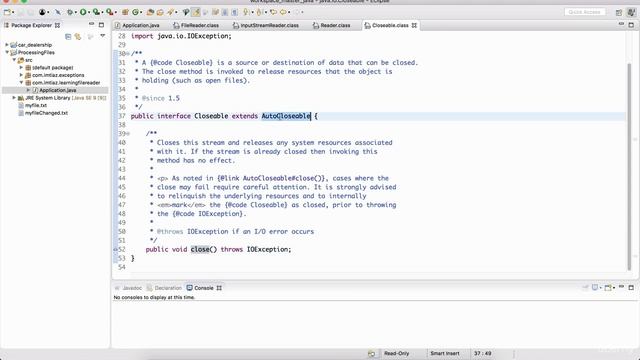
Task: Click the green Run button icon
Action: click(x=83, y=12)
